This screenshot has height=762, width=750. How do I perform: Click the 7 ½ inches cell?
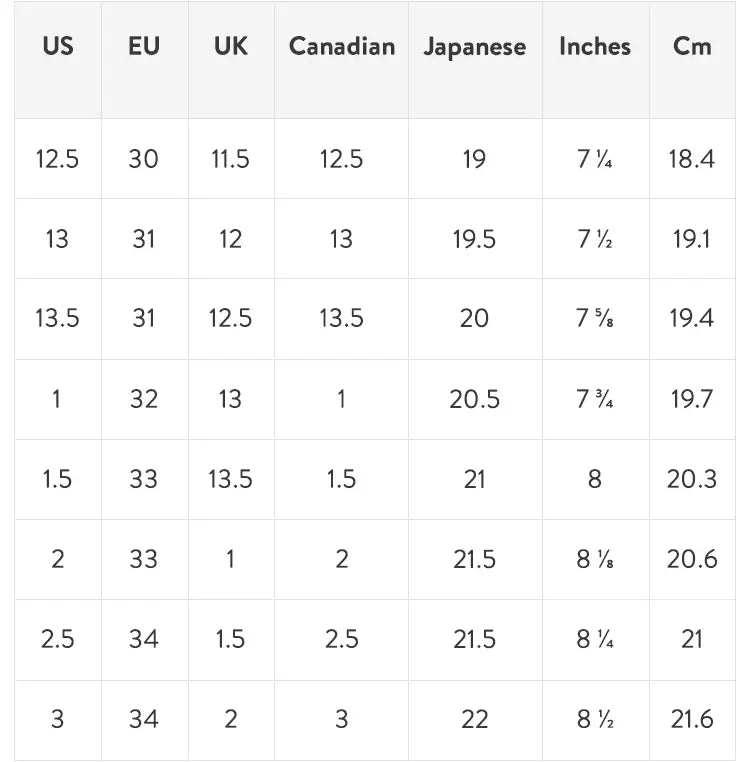click(595, 239)
